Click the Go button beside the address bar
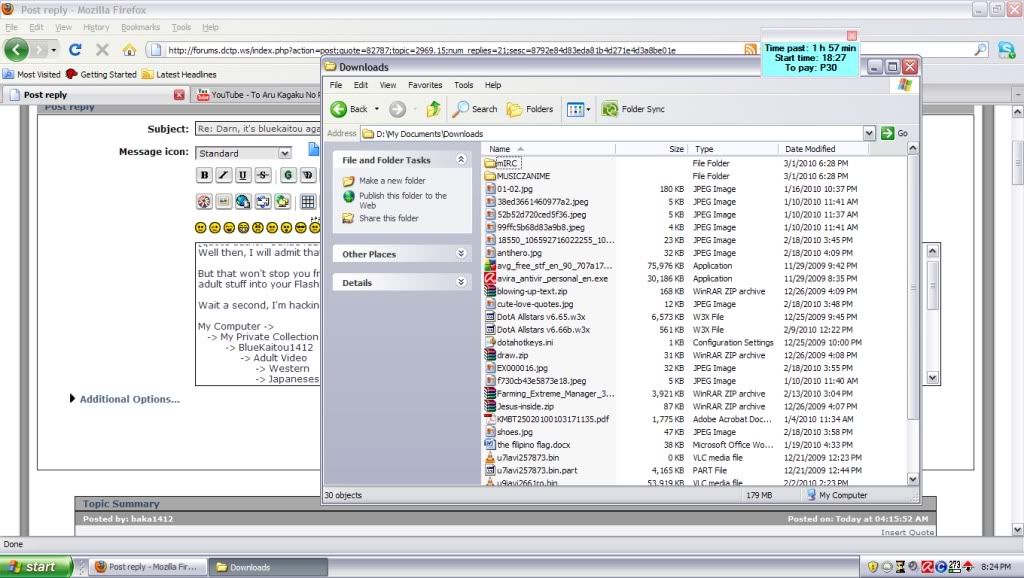 pyautogui.click(x=895, y=133)
